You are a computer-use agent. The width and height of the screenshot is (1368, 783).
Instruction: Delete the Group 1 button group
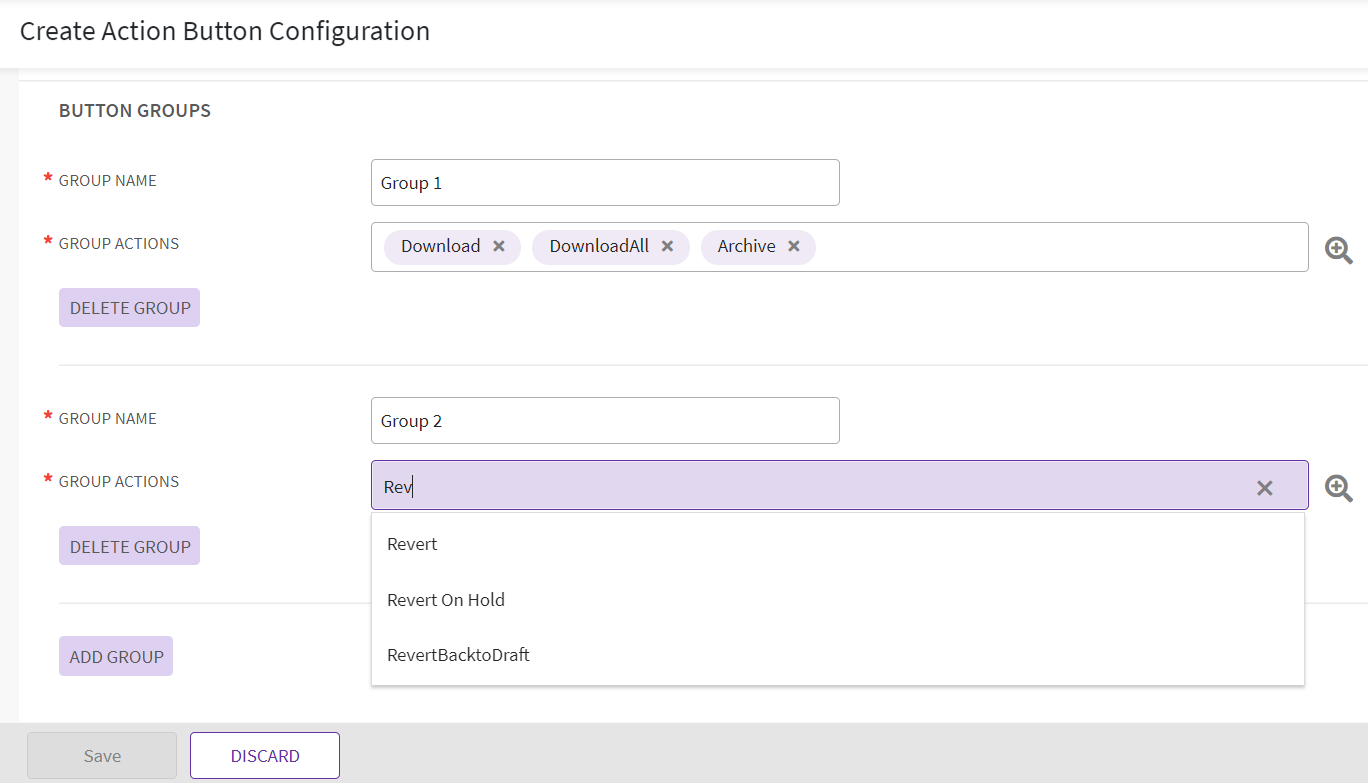[x=130, y=308]
